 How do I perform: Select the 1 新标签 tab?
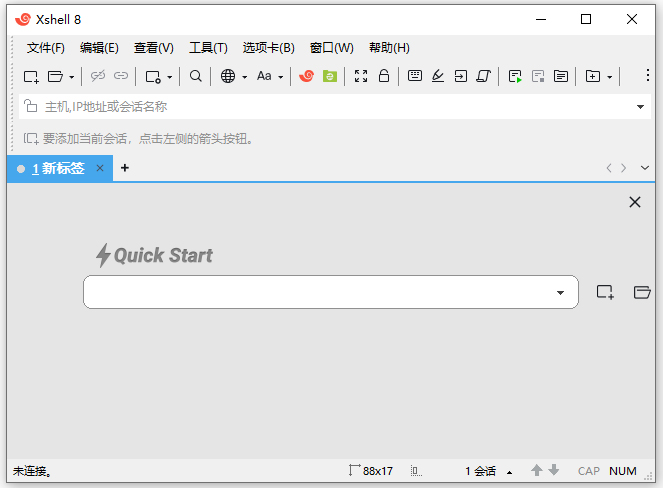60,168
